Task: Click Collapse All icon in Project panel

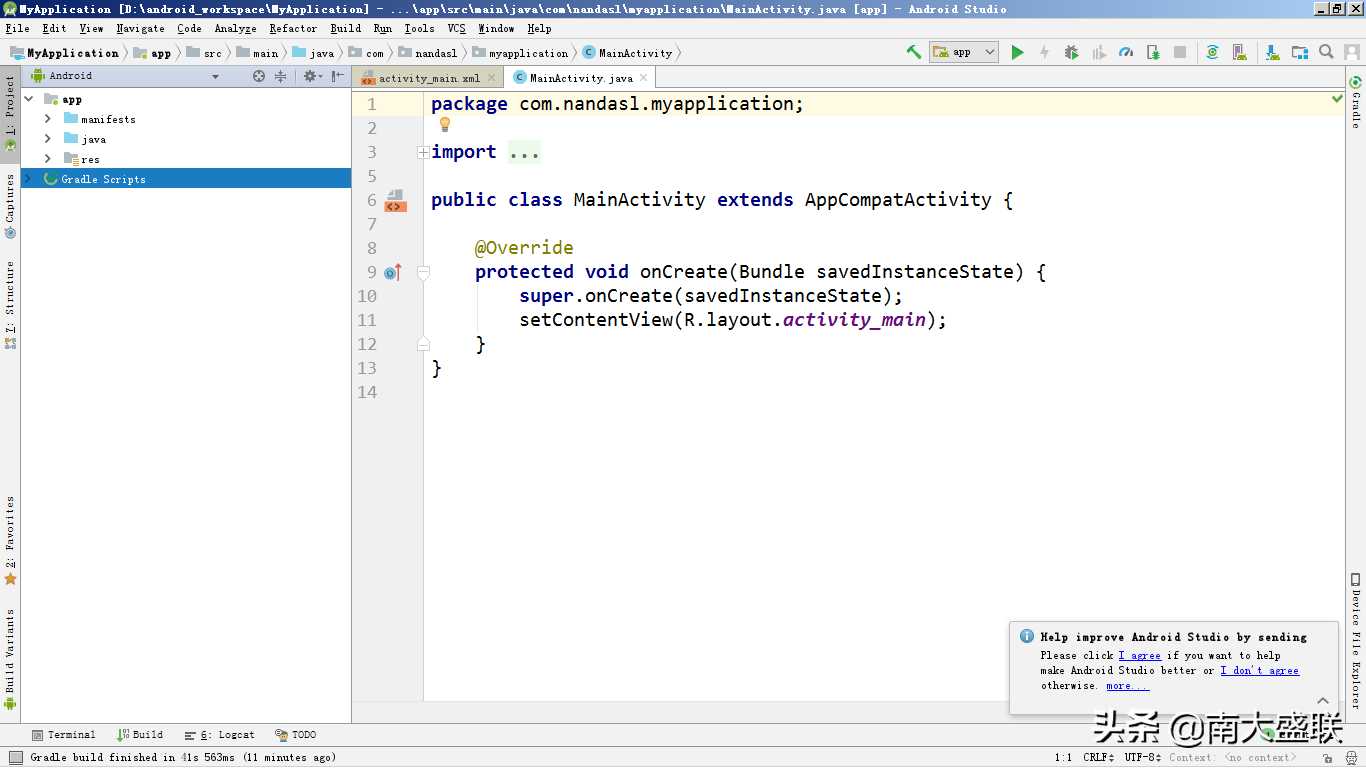Action: (280, 76)
